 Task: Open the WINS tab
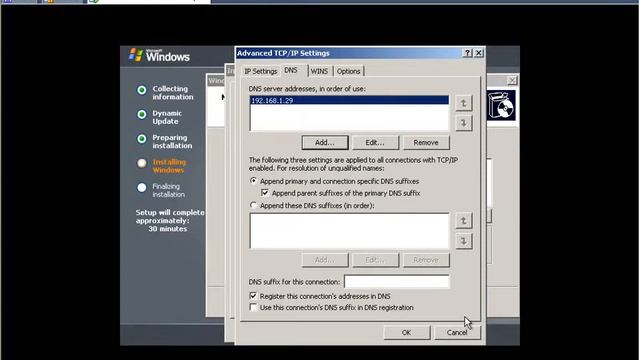coord(319,71)
